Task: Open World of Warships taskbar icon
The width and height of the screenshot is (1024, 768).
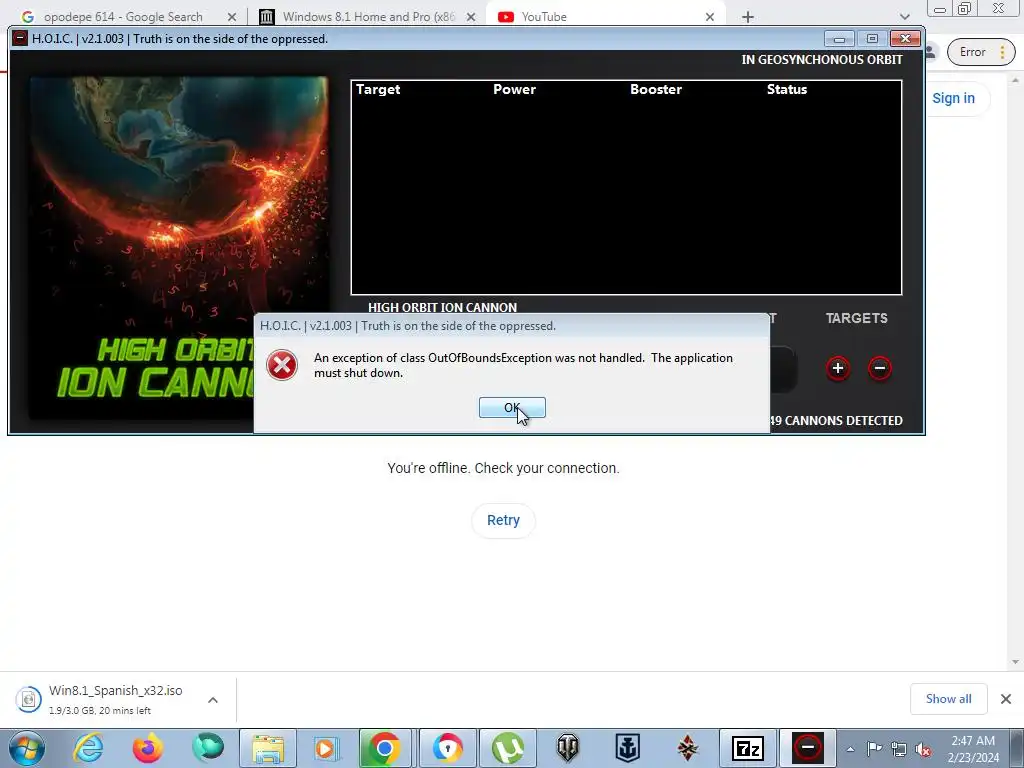Action: click(x=628, y=748)
